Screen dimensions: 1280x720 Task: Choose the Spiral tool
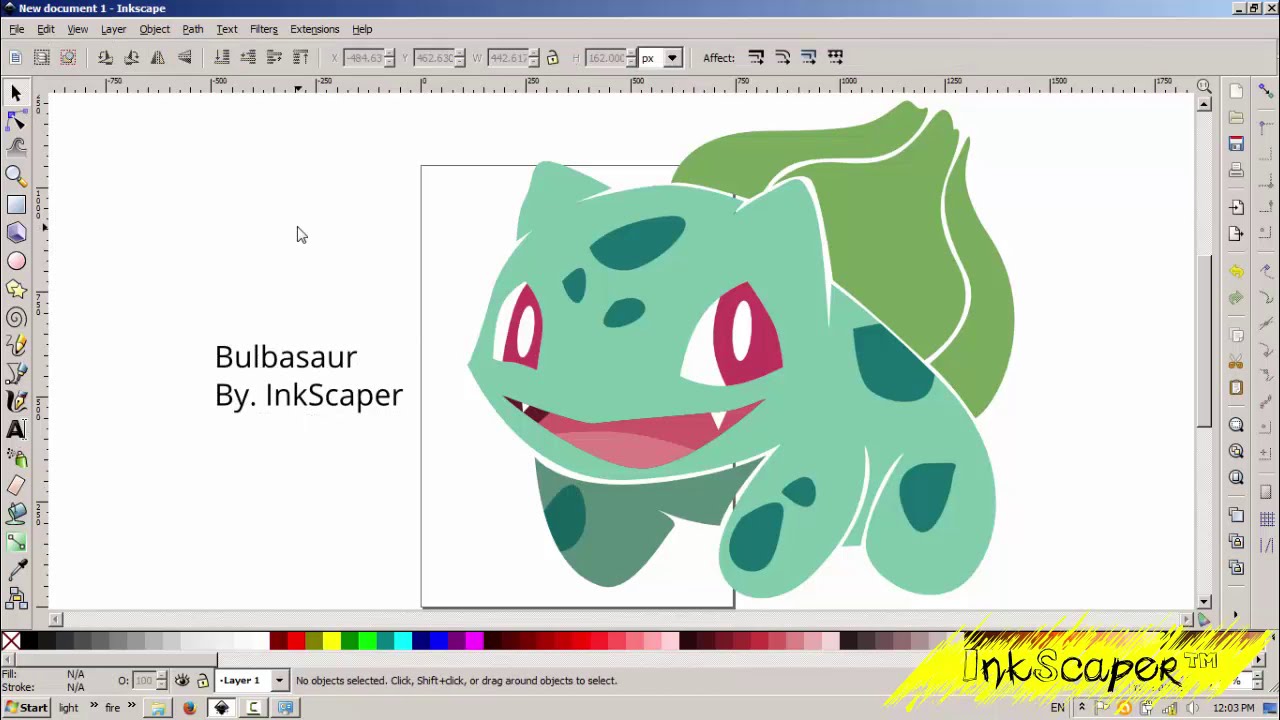[x=16, y=316]
